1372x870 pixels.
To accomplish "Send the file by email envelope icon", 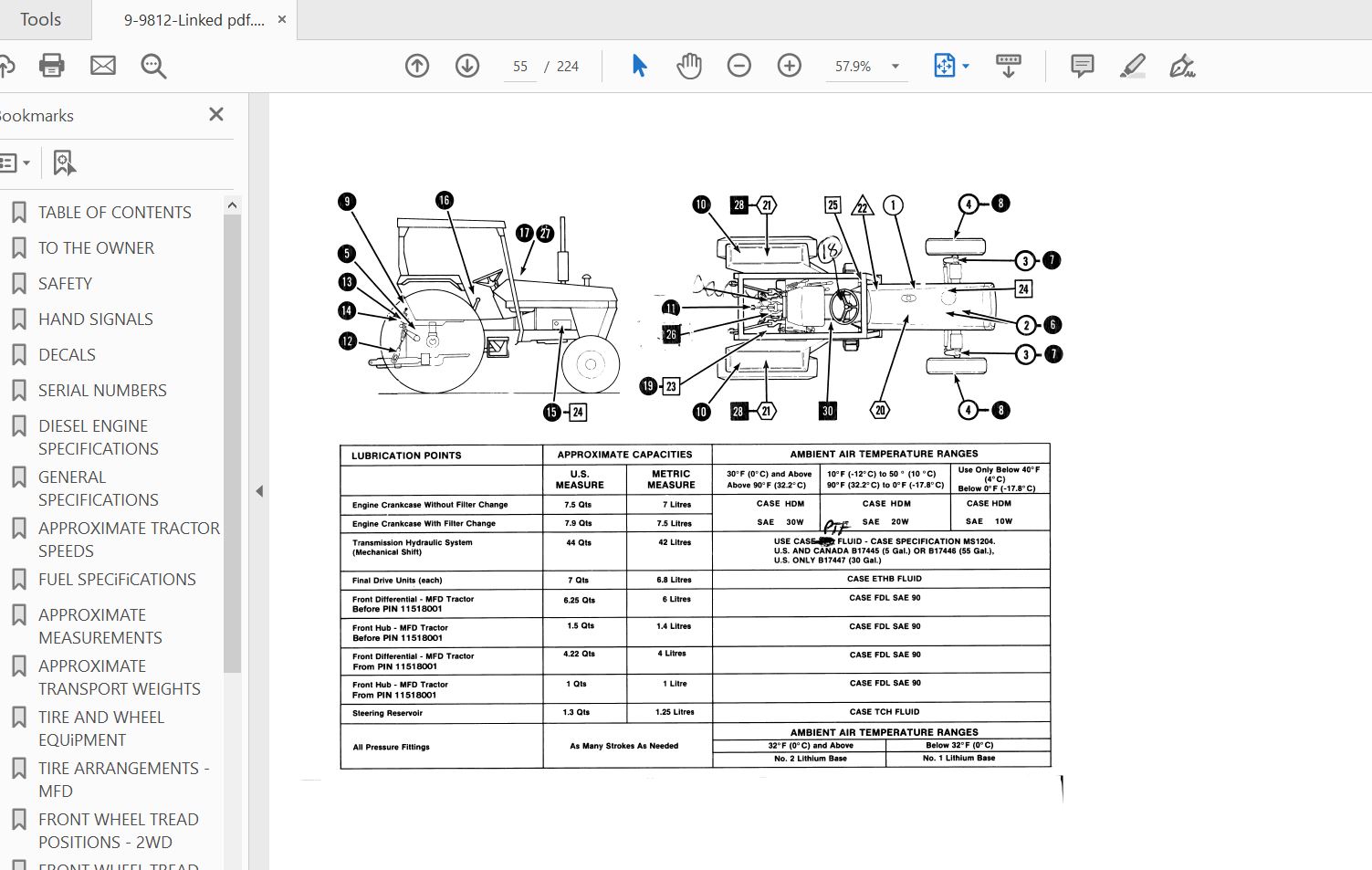I will tap(103, 66).
